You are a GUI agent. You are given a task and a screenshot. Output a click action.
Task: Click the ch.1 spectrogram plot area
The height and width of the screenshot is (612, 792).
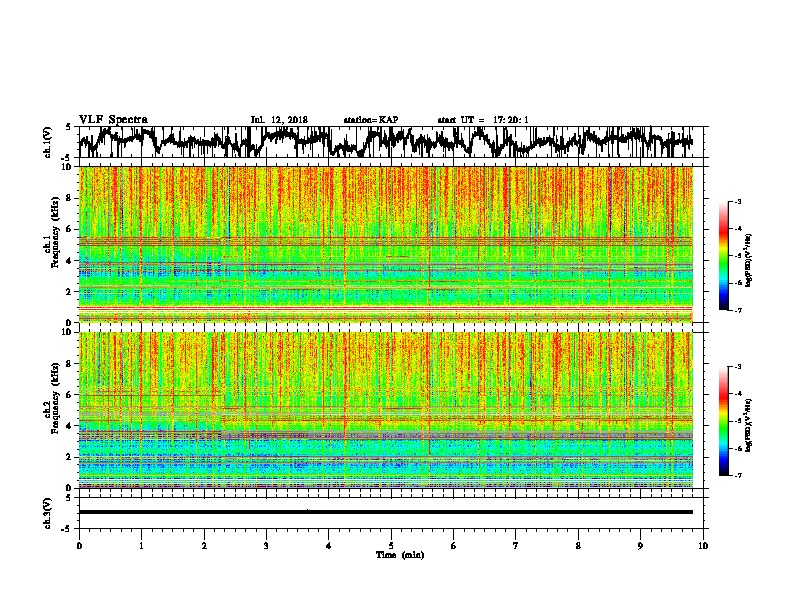[x=386, y=244]
